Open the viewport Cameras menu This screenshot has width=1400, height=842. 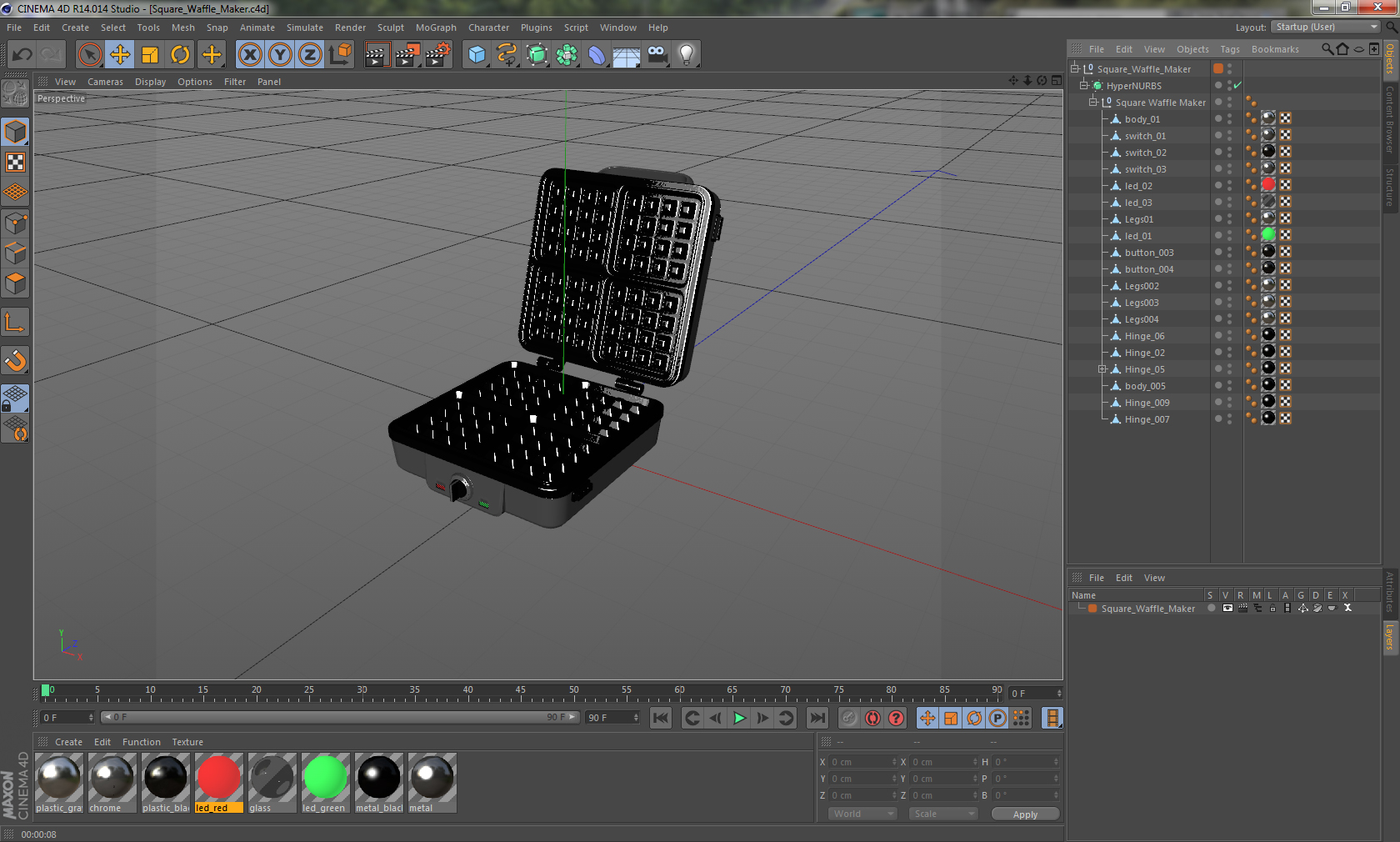click(x=105, y=82)
